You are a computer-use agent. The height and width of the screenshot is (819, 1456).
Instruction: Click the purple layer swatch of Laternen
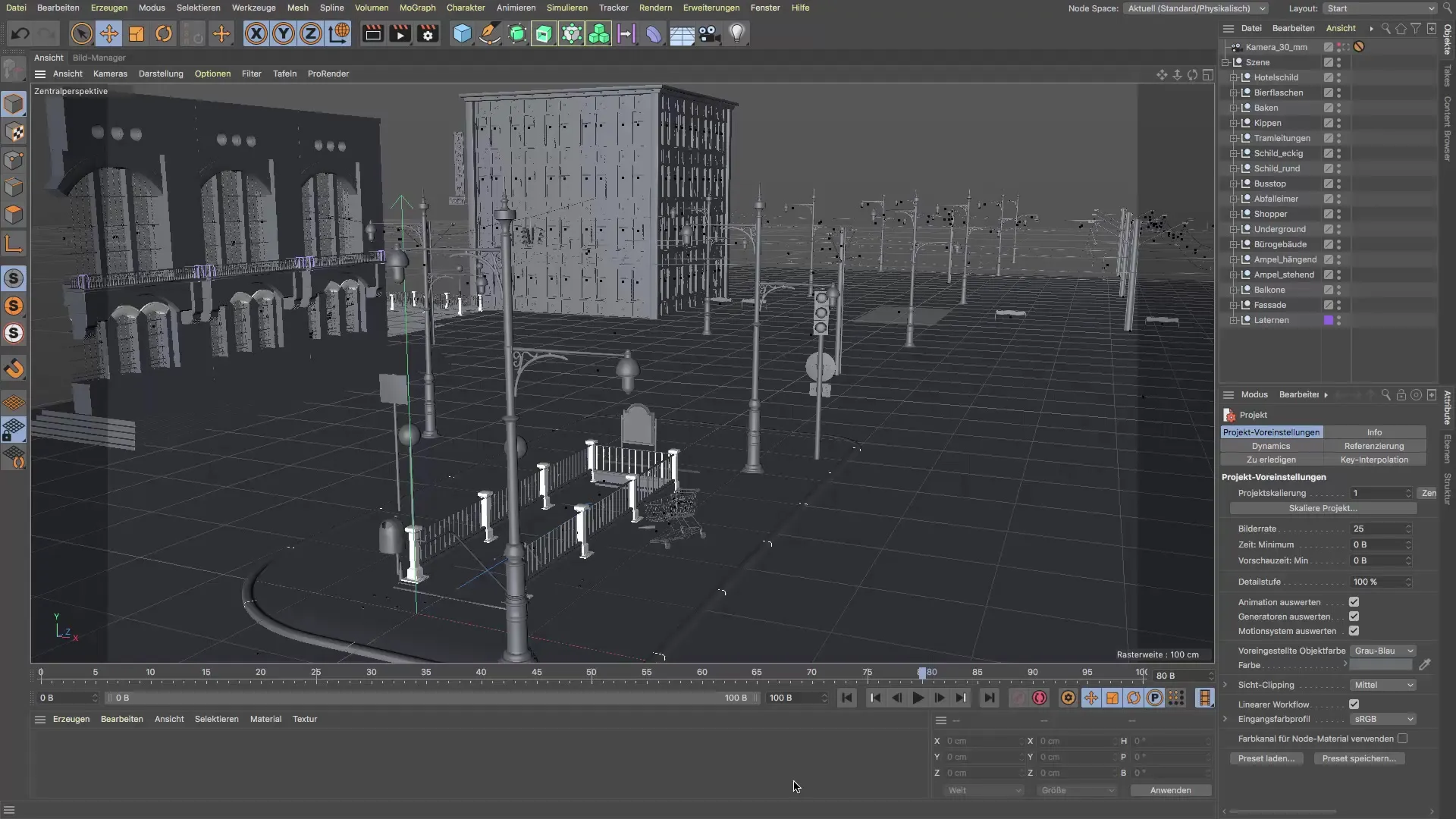click(1329, 320)
